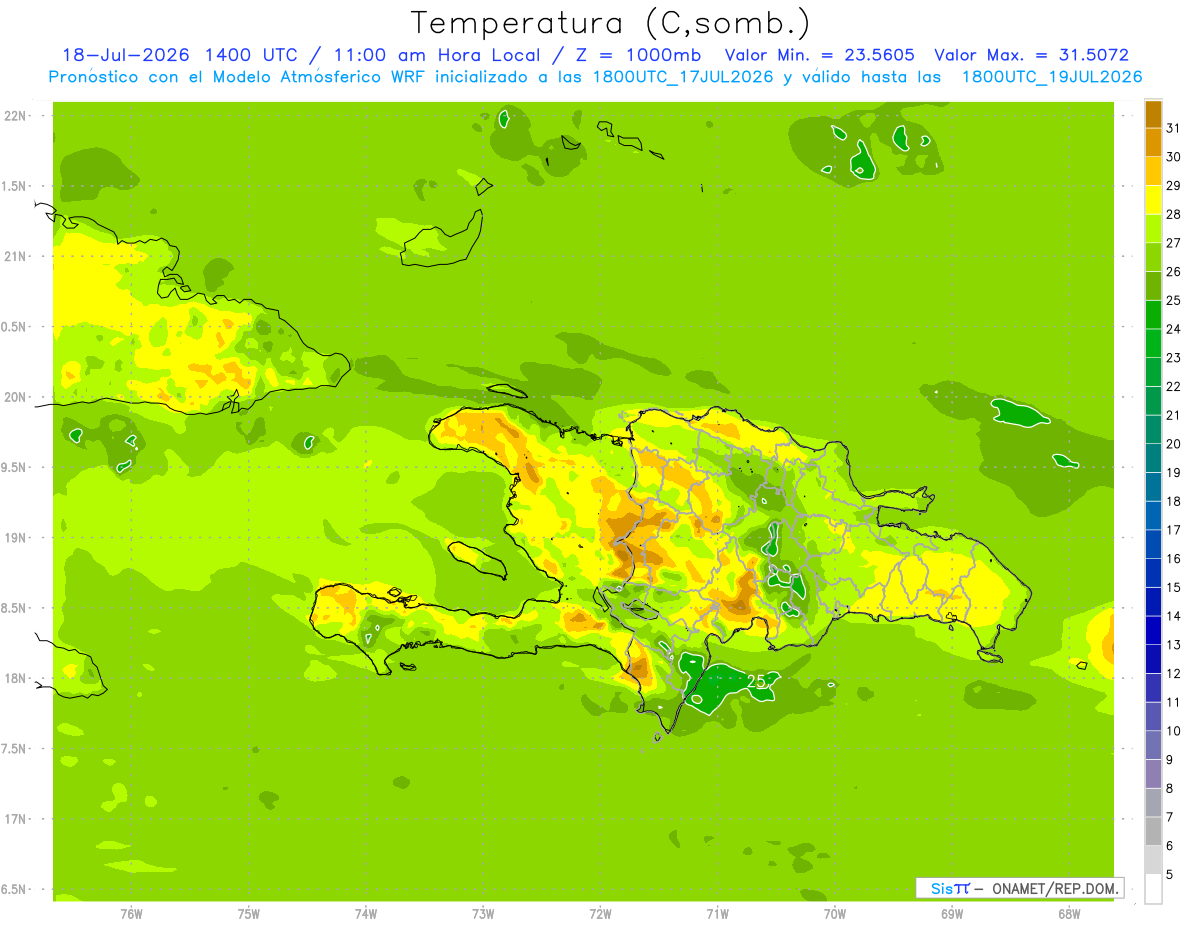Viewport: 1200px width, 927px height.
Task: Click the 'ONAMET/REP.DOM.' credit label
Action: (x=1057, y=888)
